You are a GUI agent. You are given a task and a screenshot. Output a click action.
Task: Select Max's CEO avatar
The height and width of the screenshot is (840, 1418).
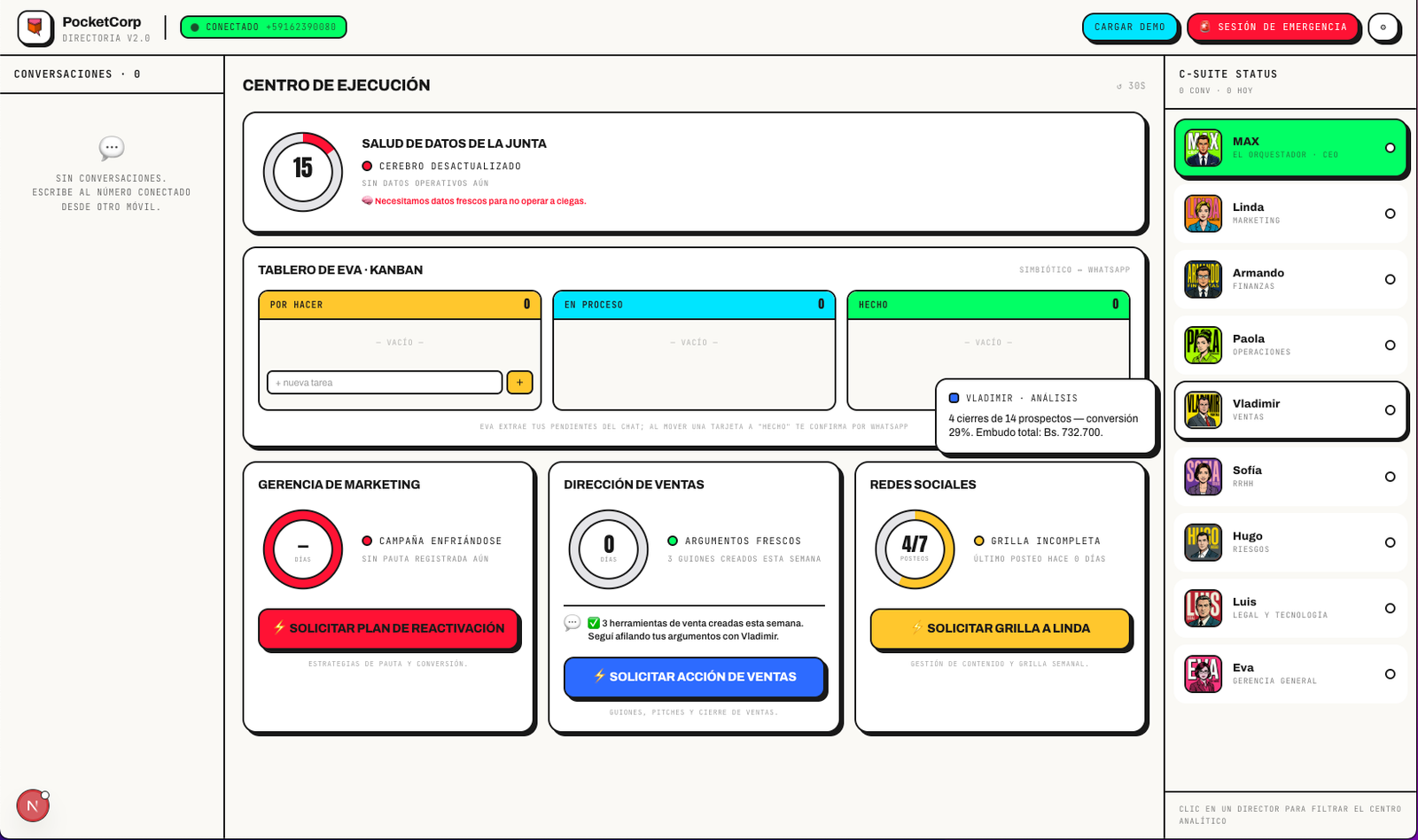click(1203, 148)
